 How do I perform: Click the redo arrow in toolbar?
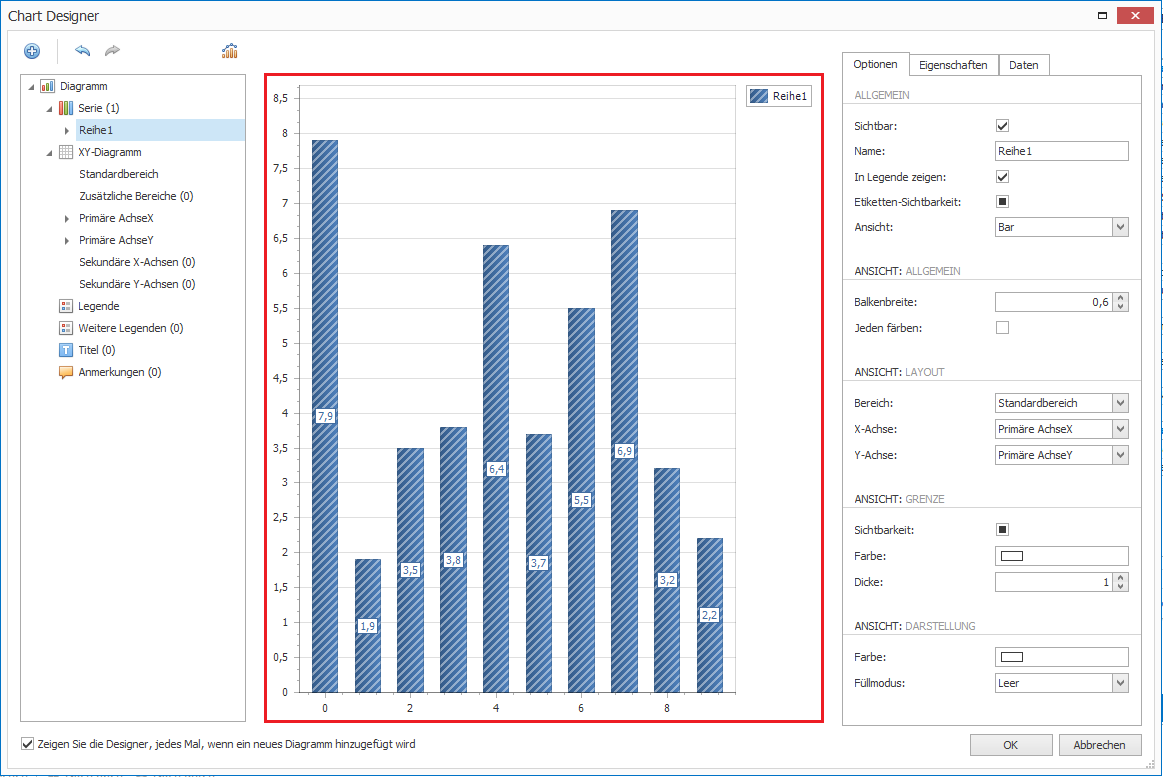(x=112, y=51)
